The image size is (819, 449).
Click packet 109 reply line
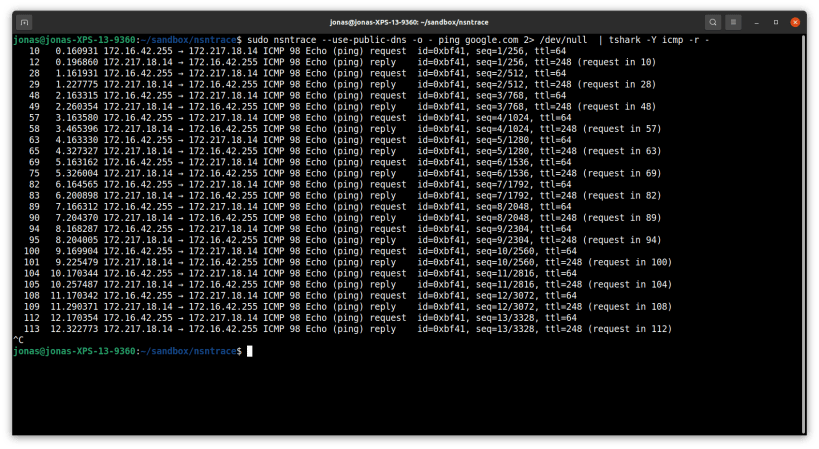click(x=348, y=307)
